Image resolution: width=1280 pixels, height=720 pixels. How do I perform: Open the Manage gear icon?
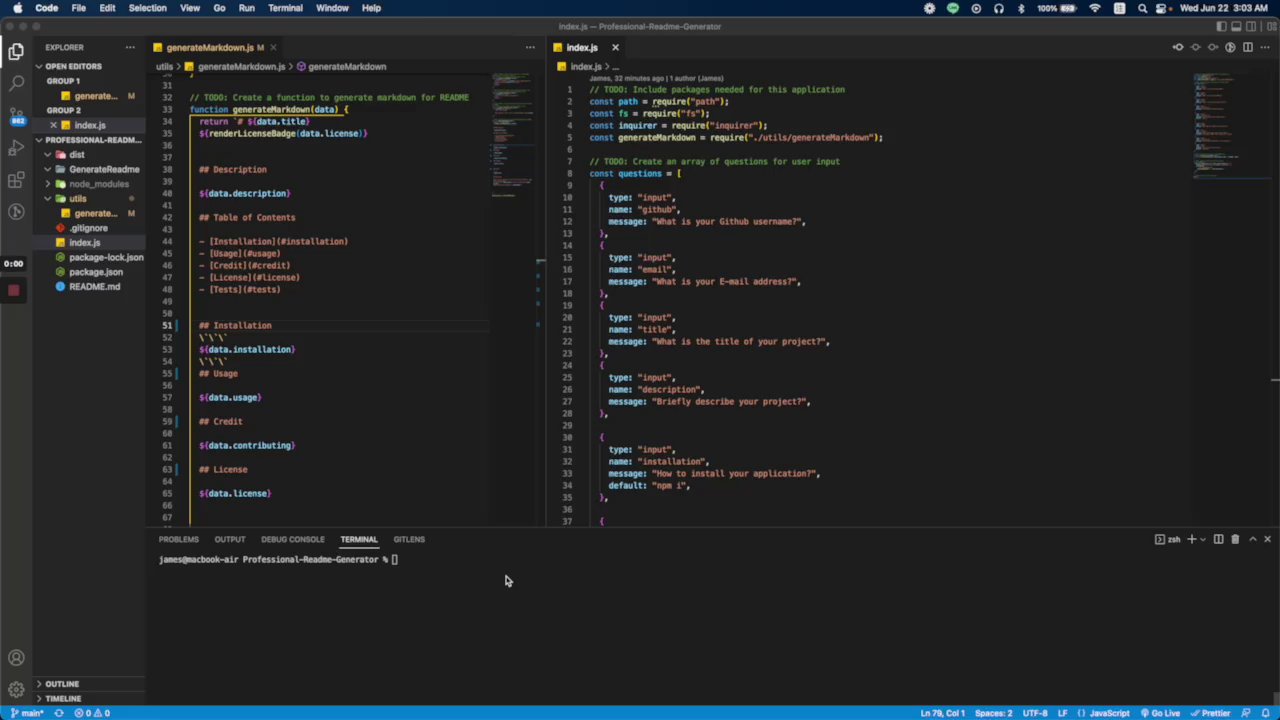coord(16,690)
